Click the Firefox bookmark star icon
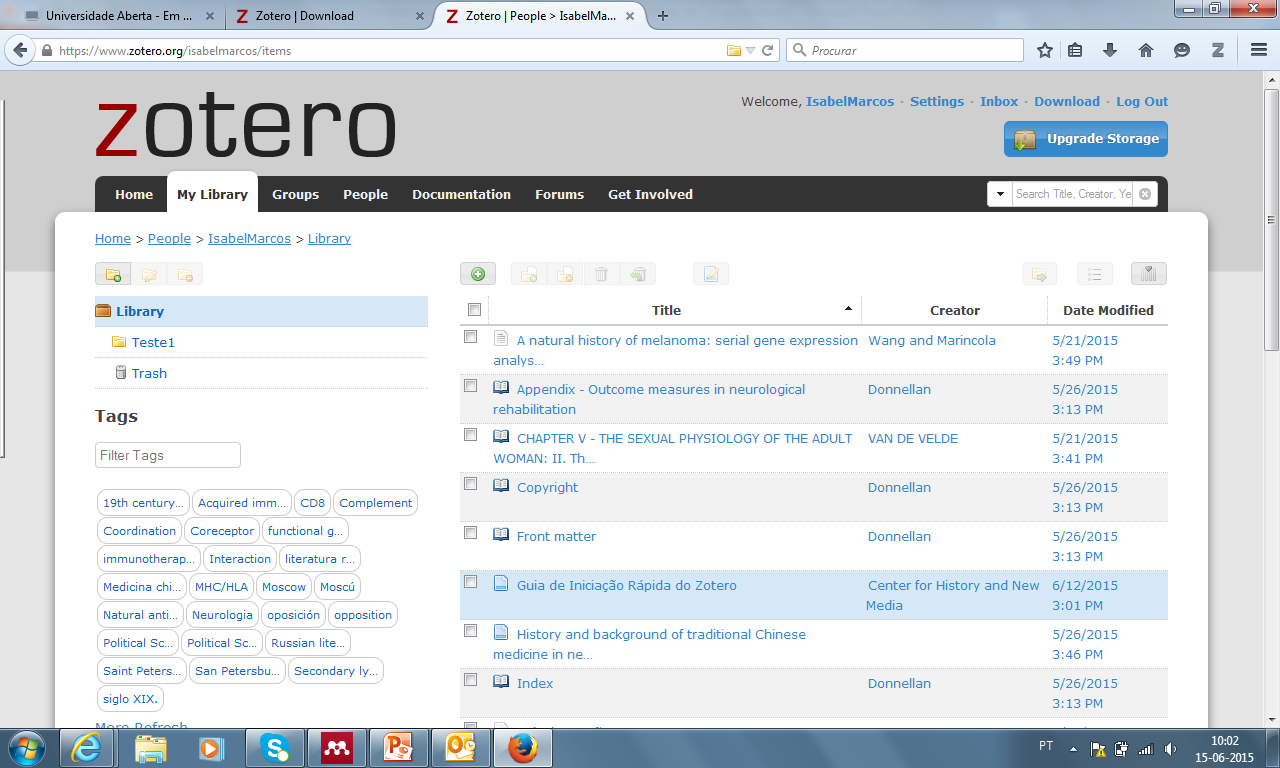 pos(1045,50)
